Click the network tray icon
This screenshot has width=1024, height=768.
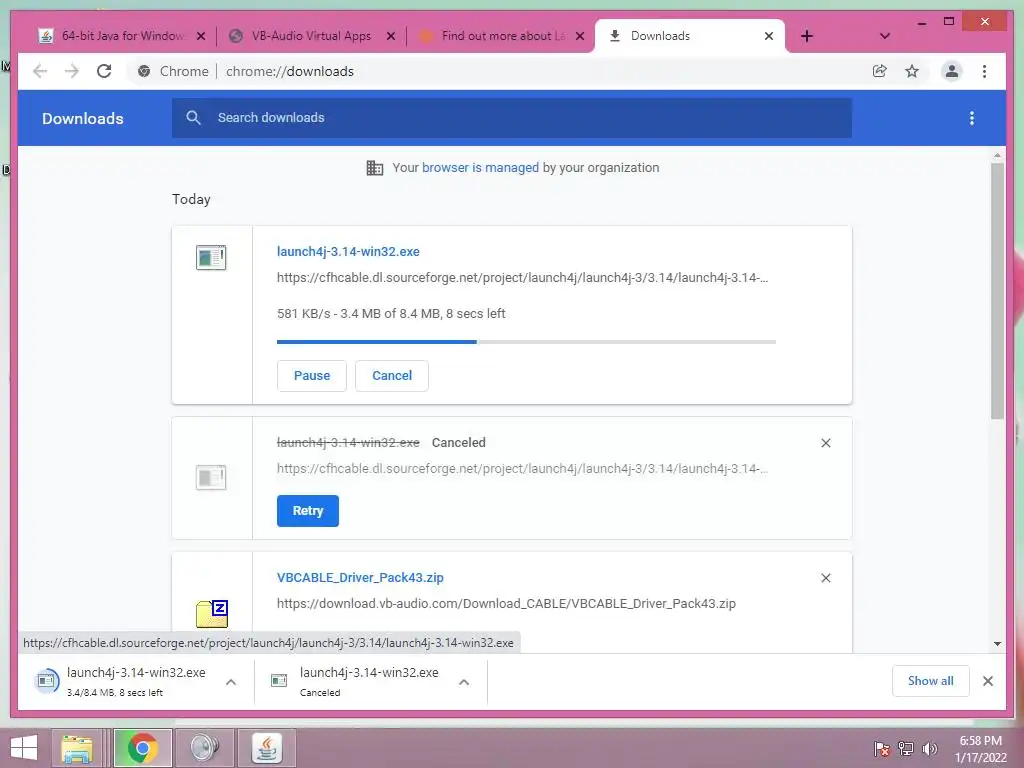(x=906, y=749)
